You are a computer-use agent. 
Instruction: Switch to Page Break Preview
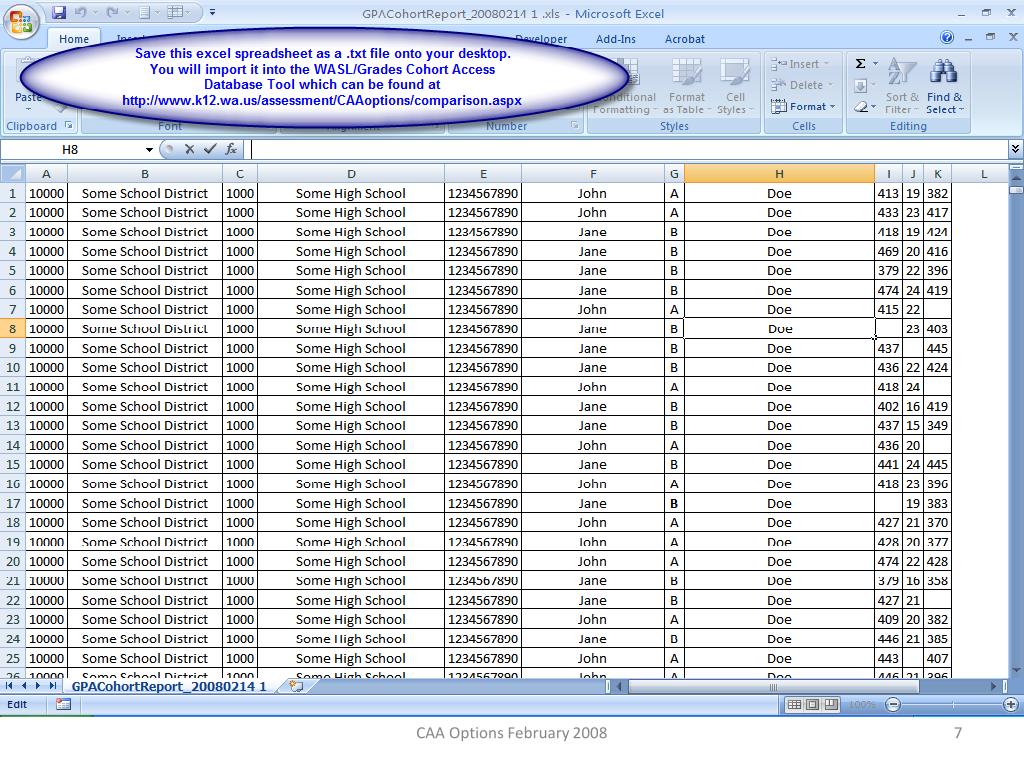(x=831, y=705)
